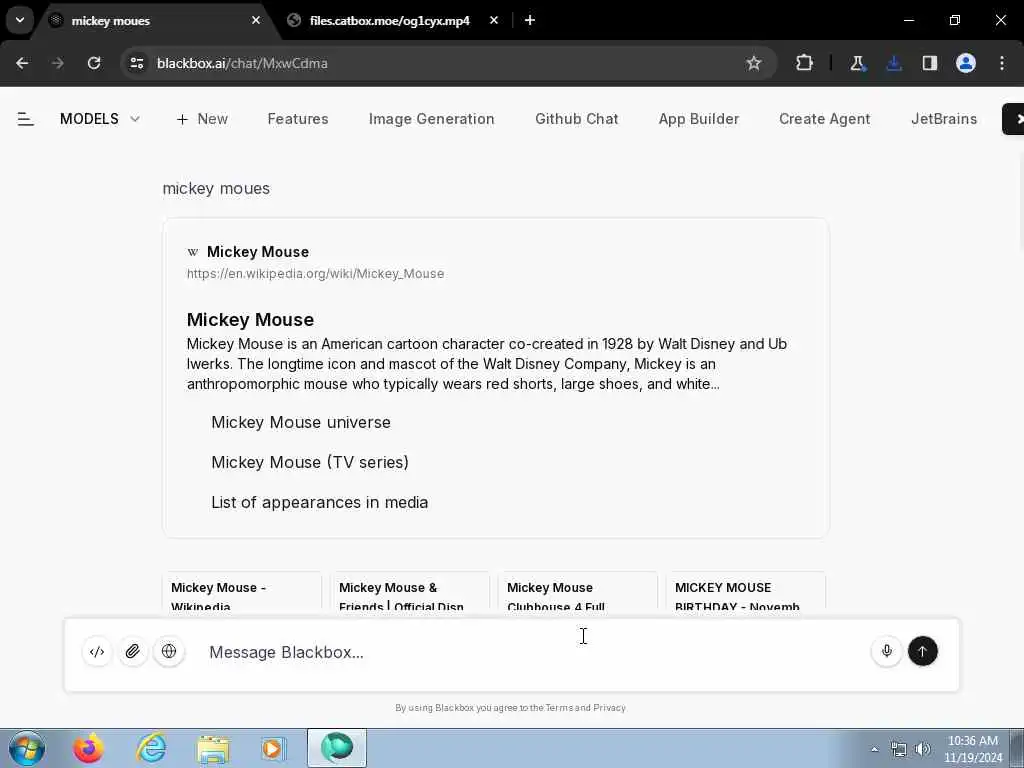The image size is (1024, 768).
Task: Open the JetBrains link
Action: point(944,119)
